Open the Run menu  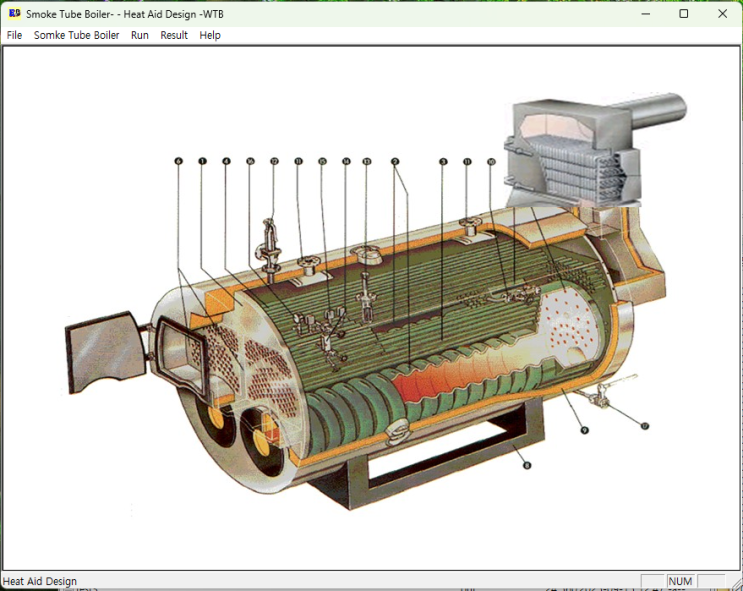pyautogui.click(x=140, y=35)
